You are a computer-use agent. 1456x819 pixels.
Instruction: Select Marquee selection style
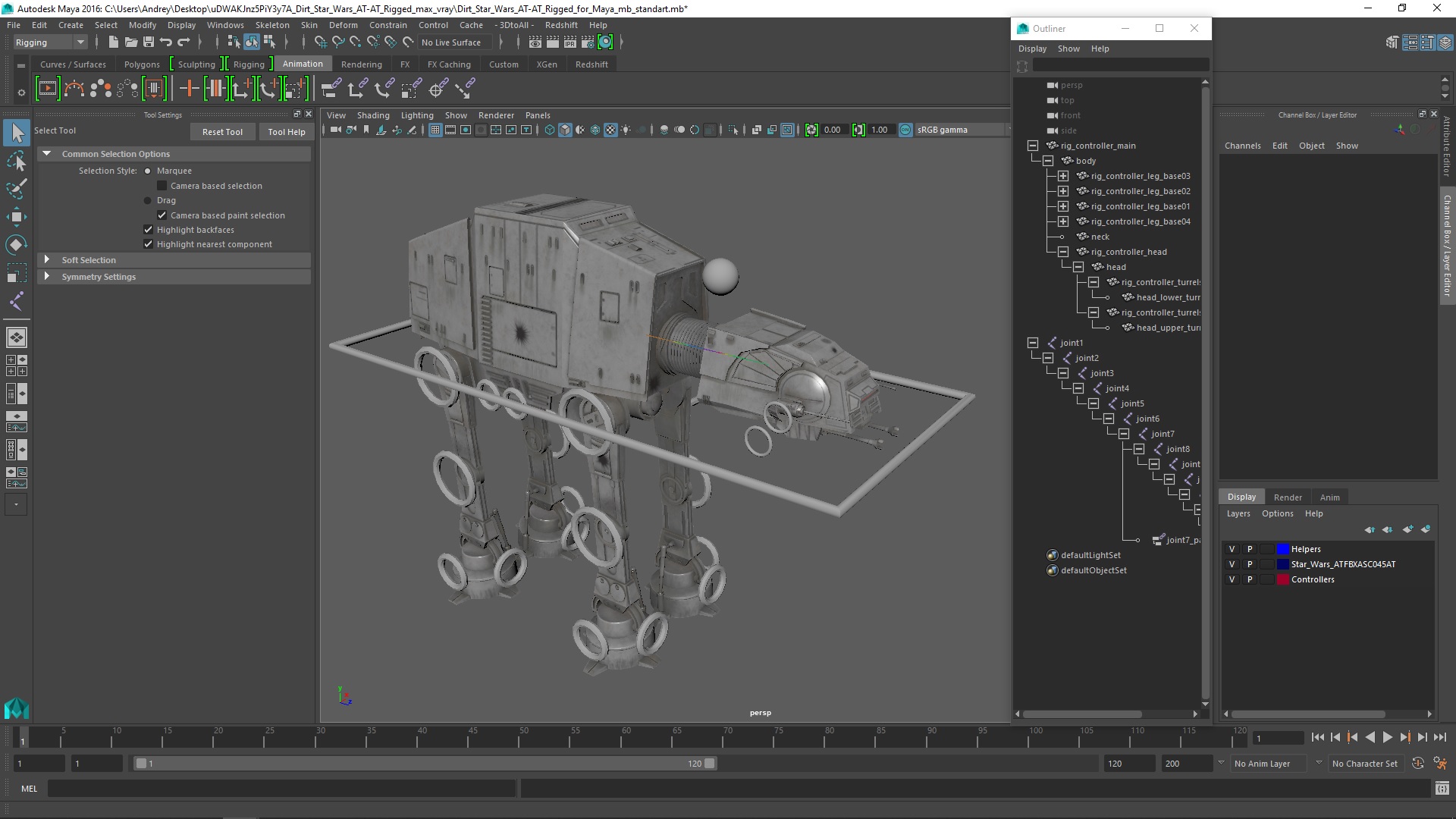148,171
